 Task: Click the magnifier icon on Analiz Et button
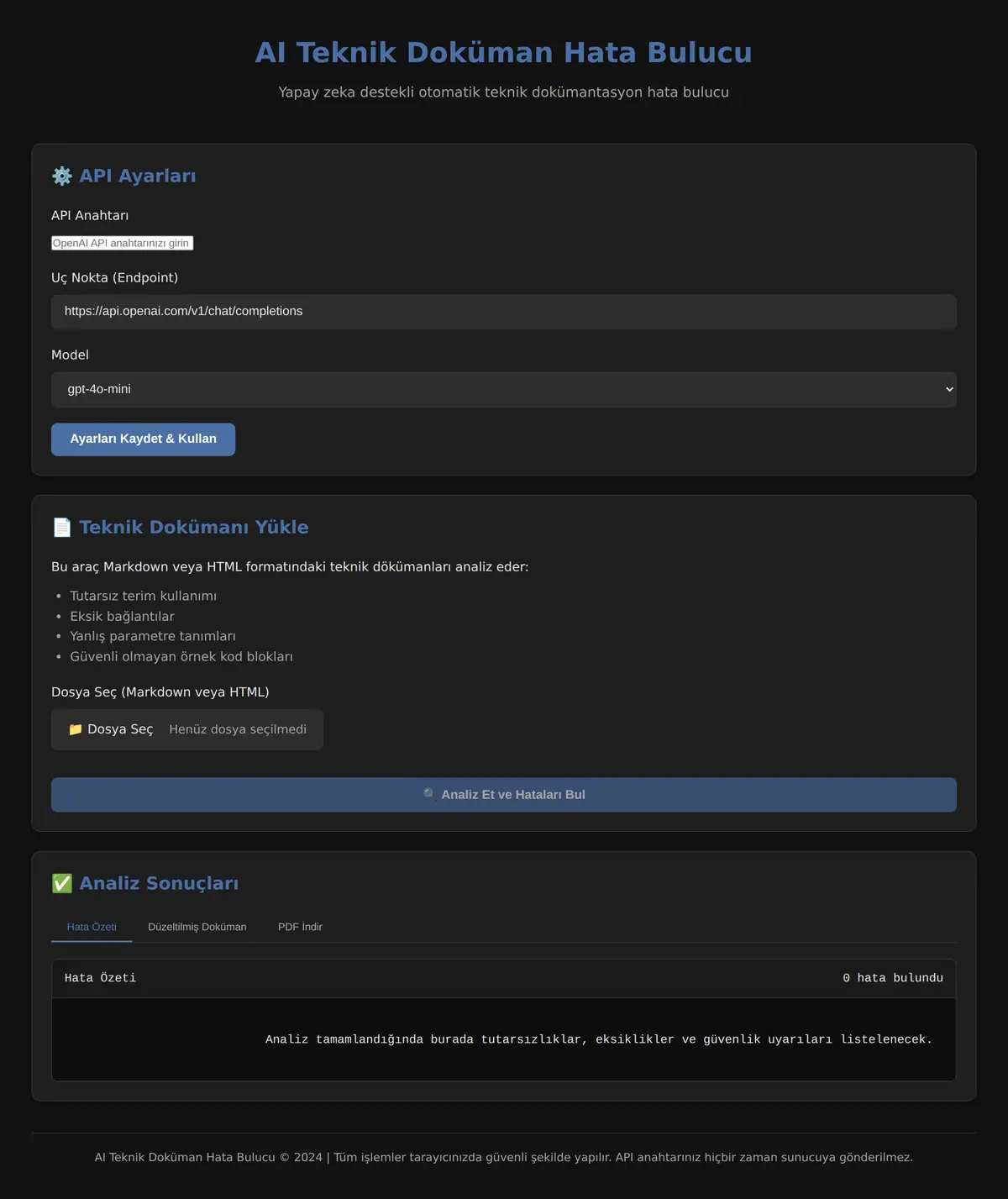429,794
